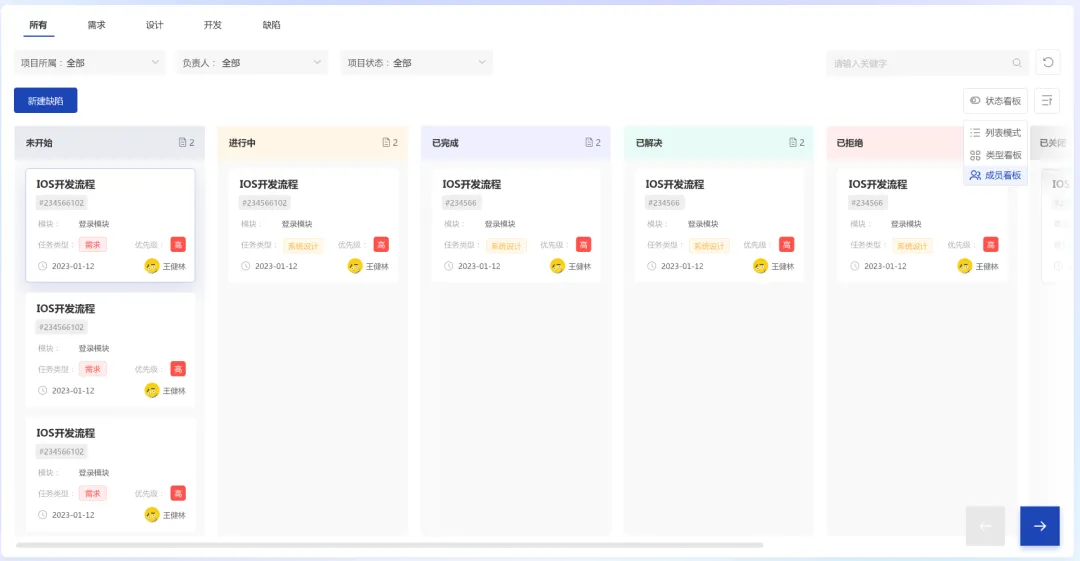Click the right arrow navigation button
Screen dimensions: 1080x561
(x=1039, y=526)
